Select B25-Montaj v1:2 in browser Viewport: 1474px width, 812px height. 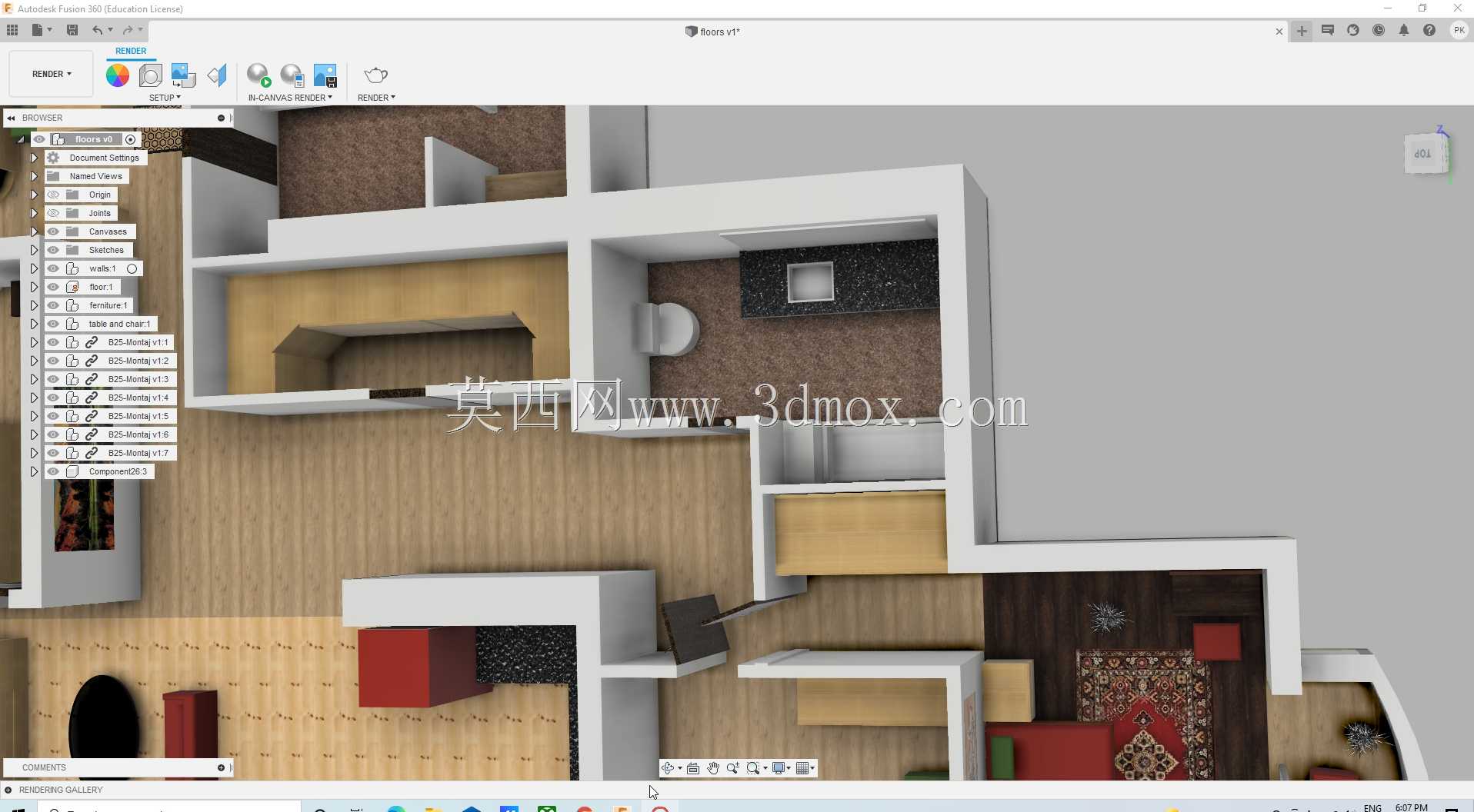(138, 361)
